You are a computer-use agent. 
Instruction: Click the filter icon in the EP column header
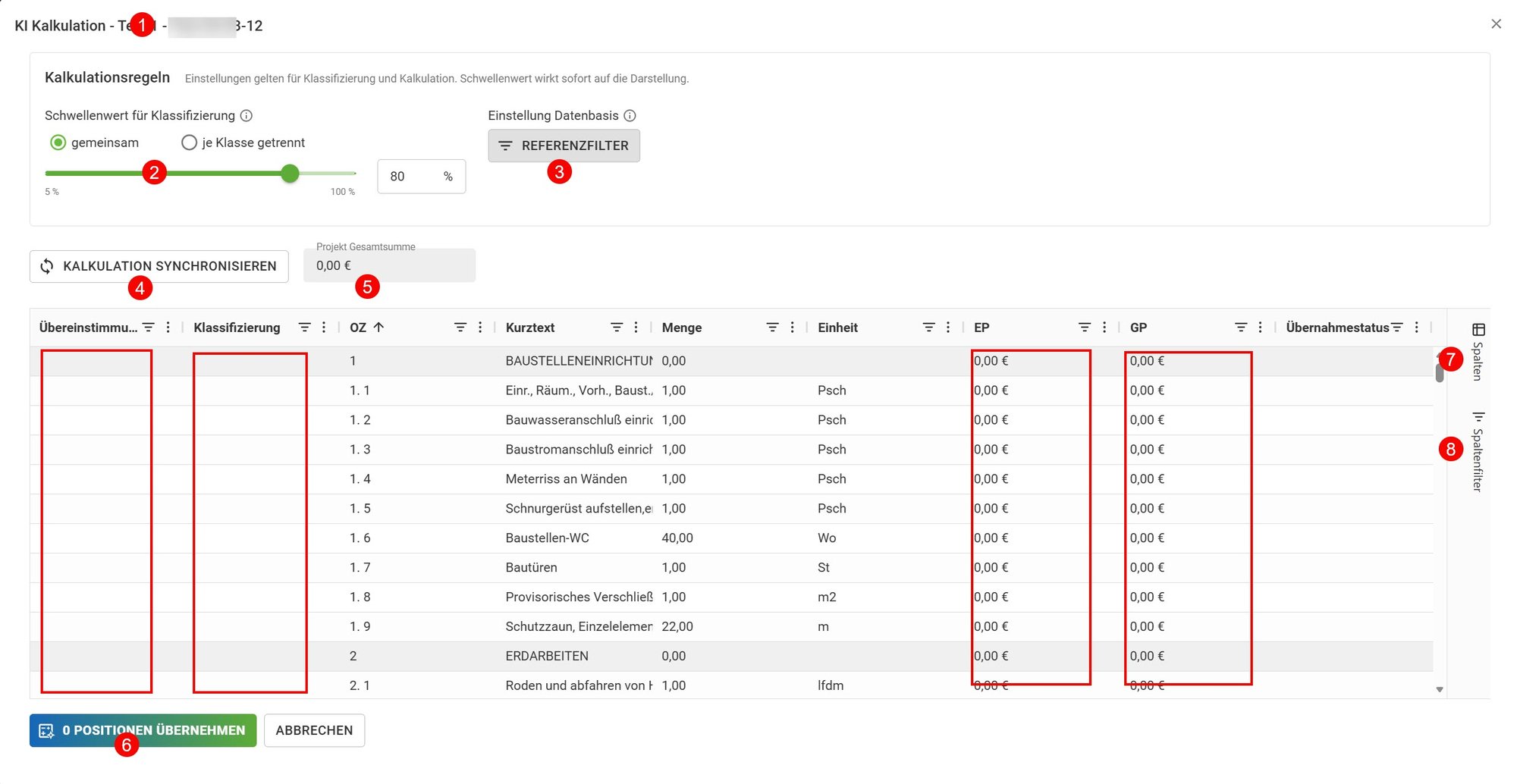coord(1085,328)
